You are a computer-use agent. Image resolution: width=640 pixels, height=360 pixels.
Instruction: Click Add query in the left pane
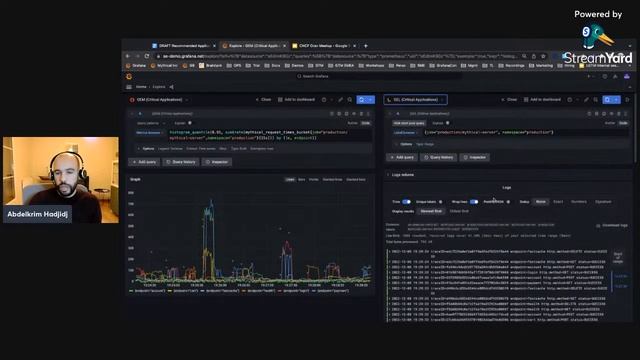(x=144, y=162)
